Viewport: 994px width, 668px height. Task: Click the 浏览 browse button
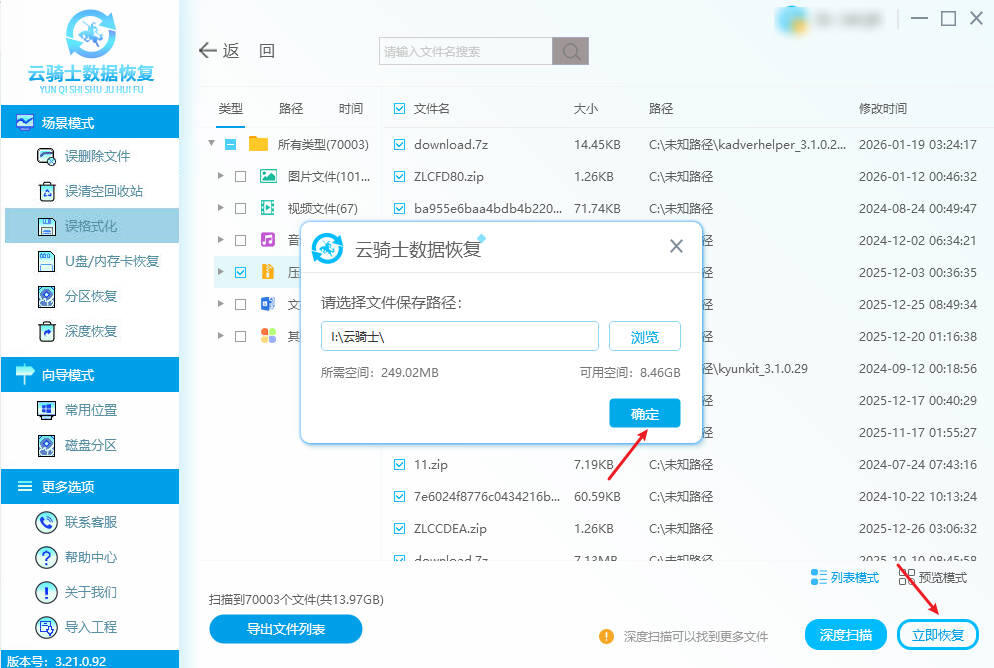645,337
